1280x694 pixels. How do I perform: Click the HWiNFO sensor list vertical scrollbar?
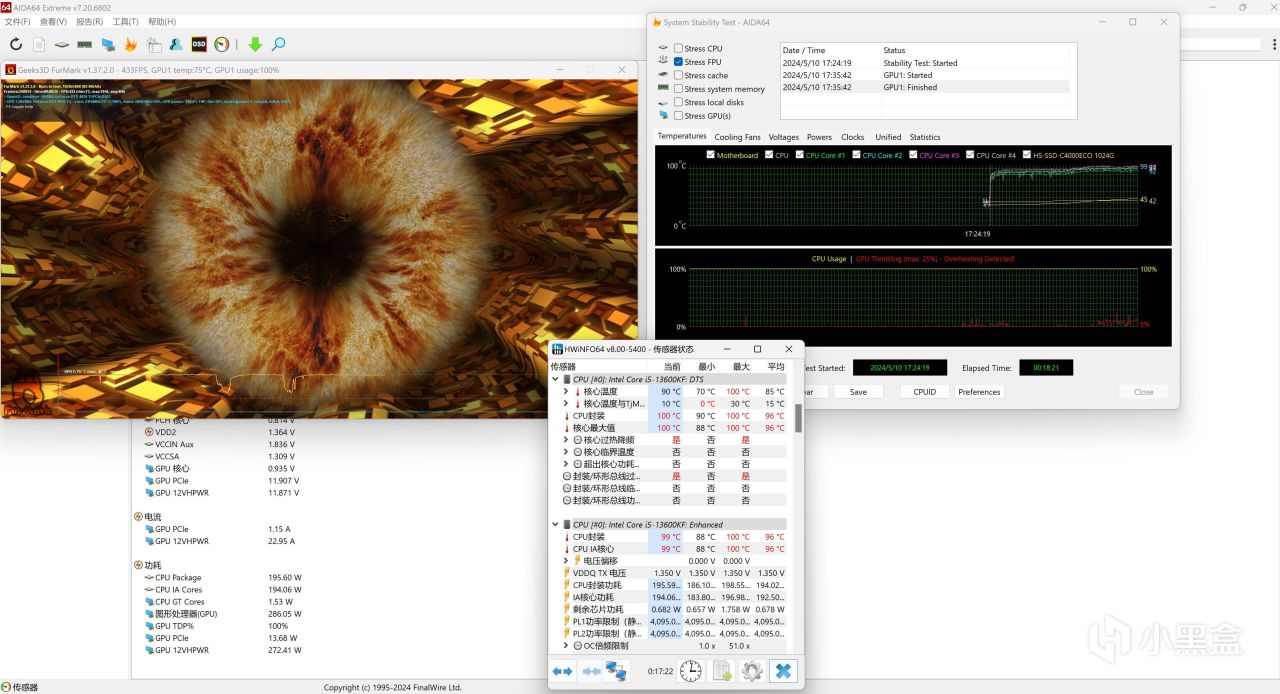click(x=798, y=418)
